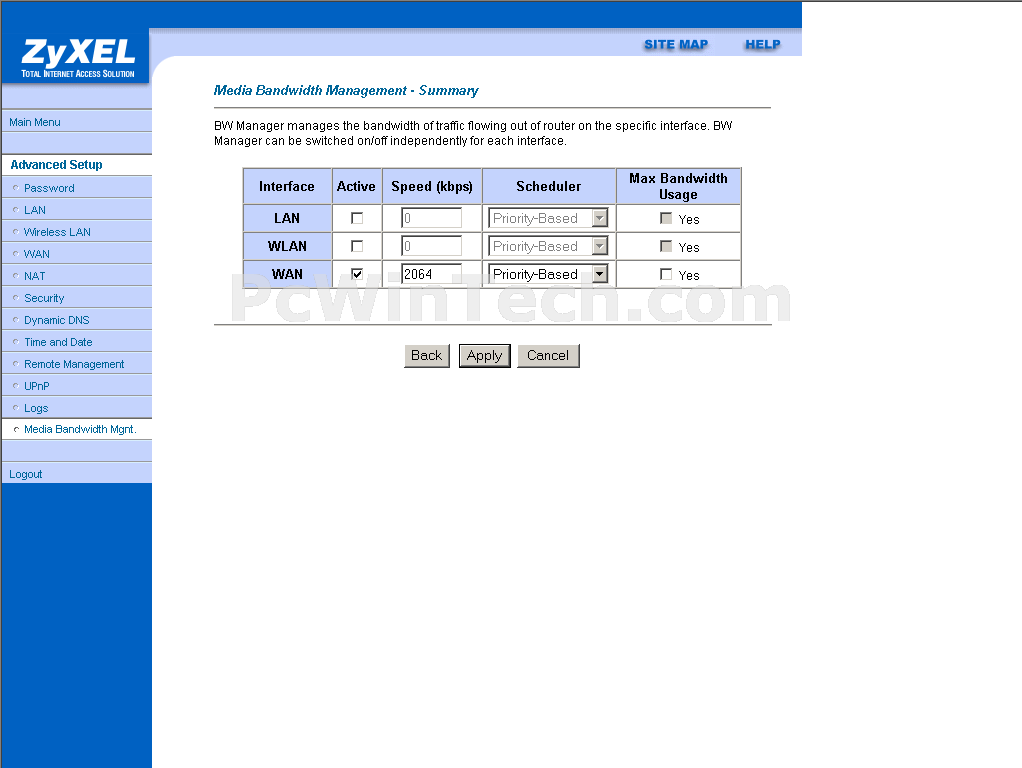Click the WAN interface row label

point(287,274)
